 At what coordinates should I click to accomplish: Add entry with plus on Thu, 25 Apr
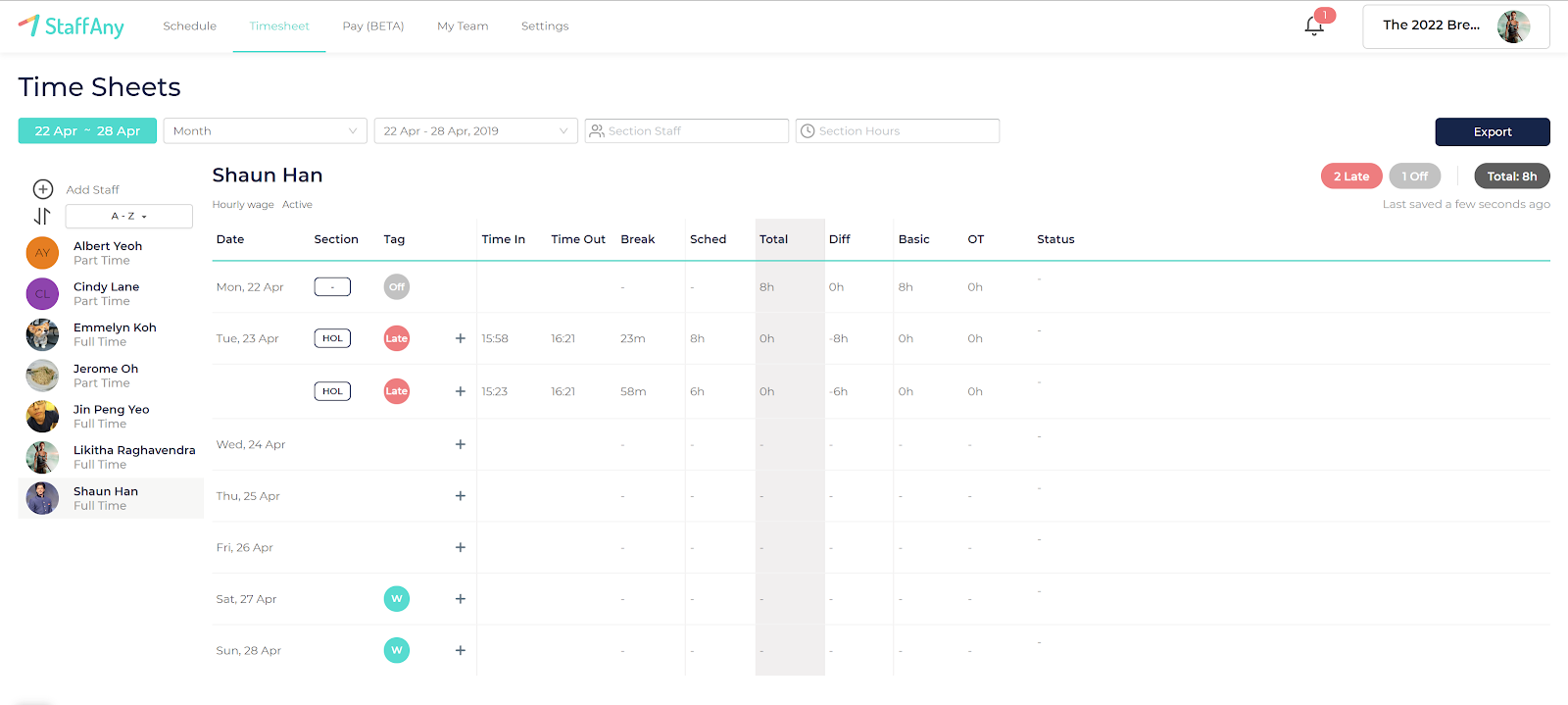tap(461, 496)
